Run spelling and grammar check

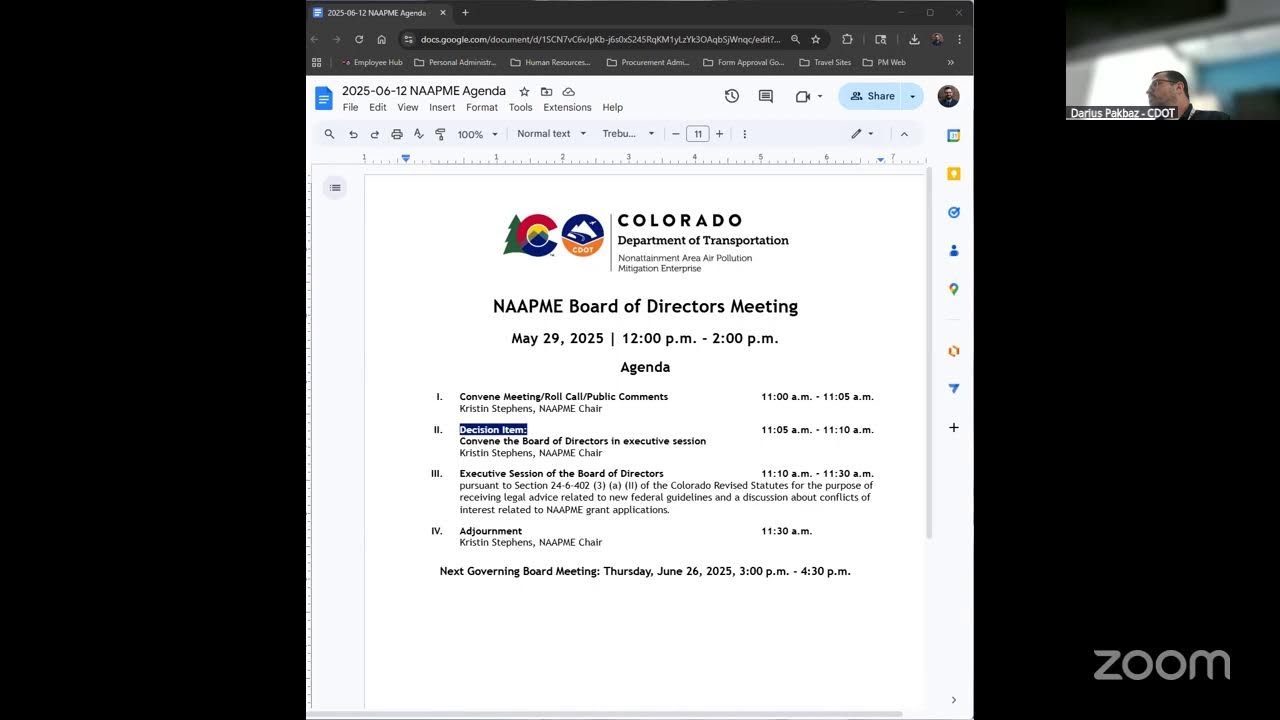click(x=419, y=134)
